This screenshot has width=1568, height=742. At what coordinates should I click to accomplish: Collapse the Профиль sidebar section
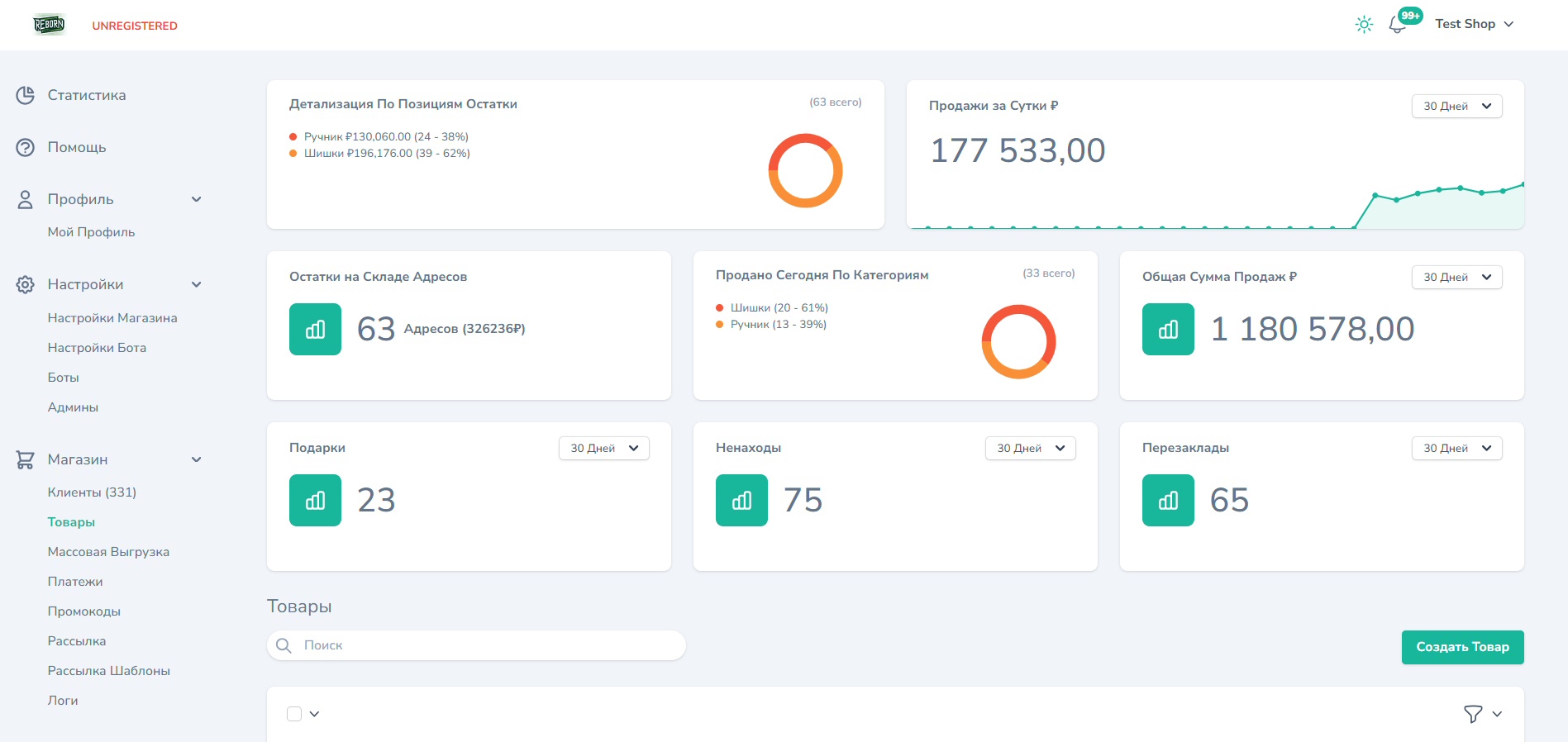pos(196,200)
